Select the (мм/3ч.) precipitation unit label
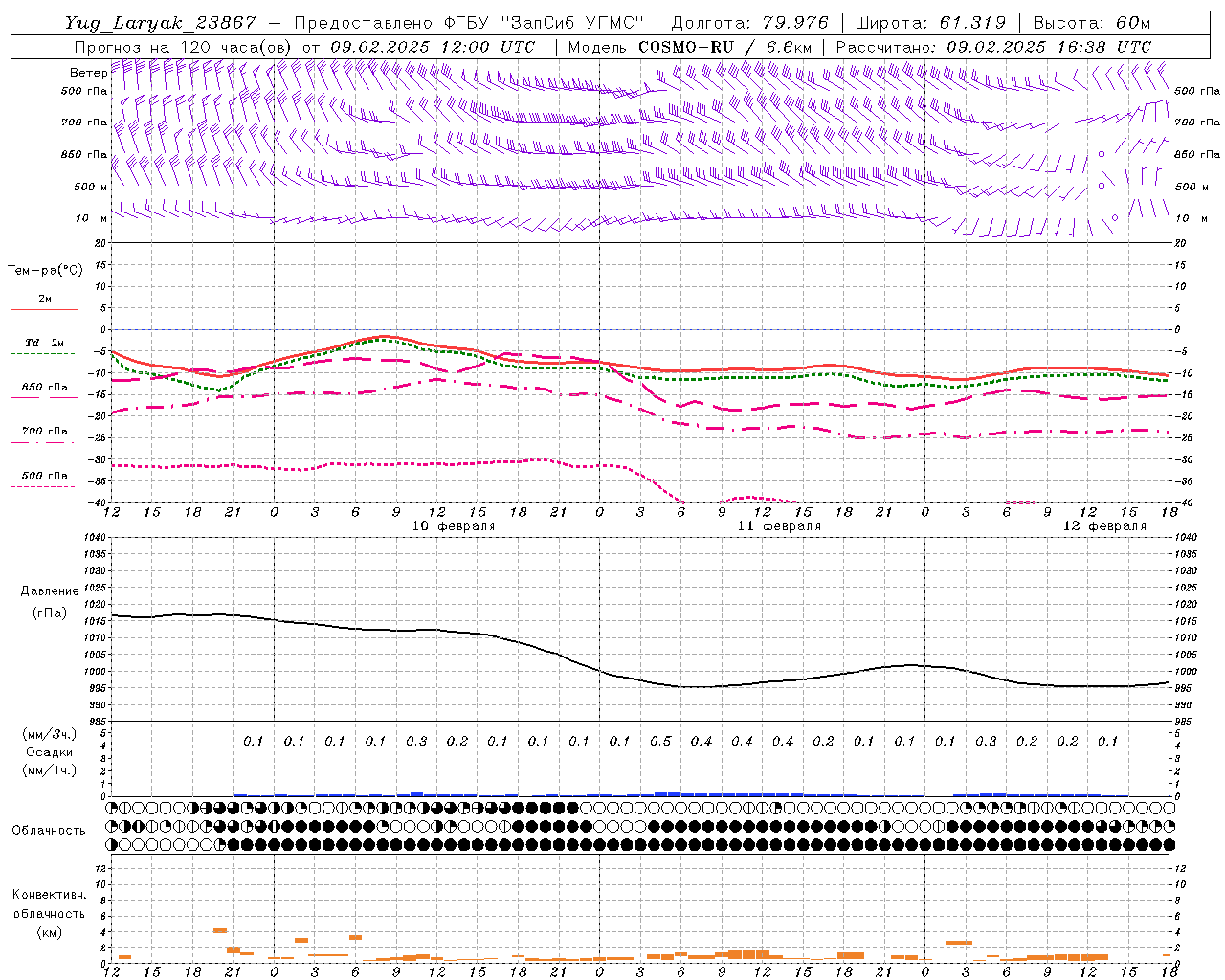 pos(50,734)
